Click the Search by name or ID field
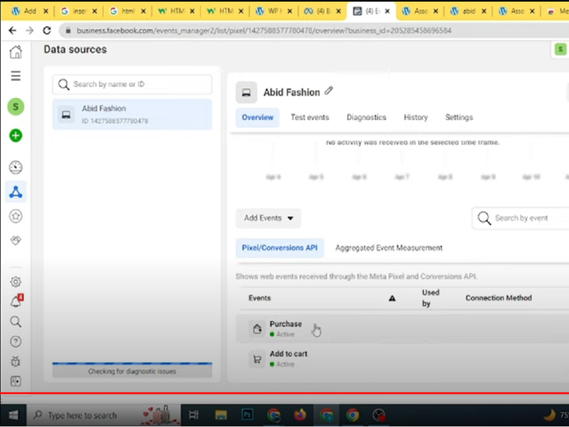The height and width of the screenshot is (427, 569). [132, 84]
